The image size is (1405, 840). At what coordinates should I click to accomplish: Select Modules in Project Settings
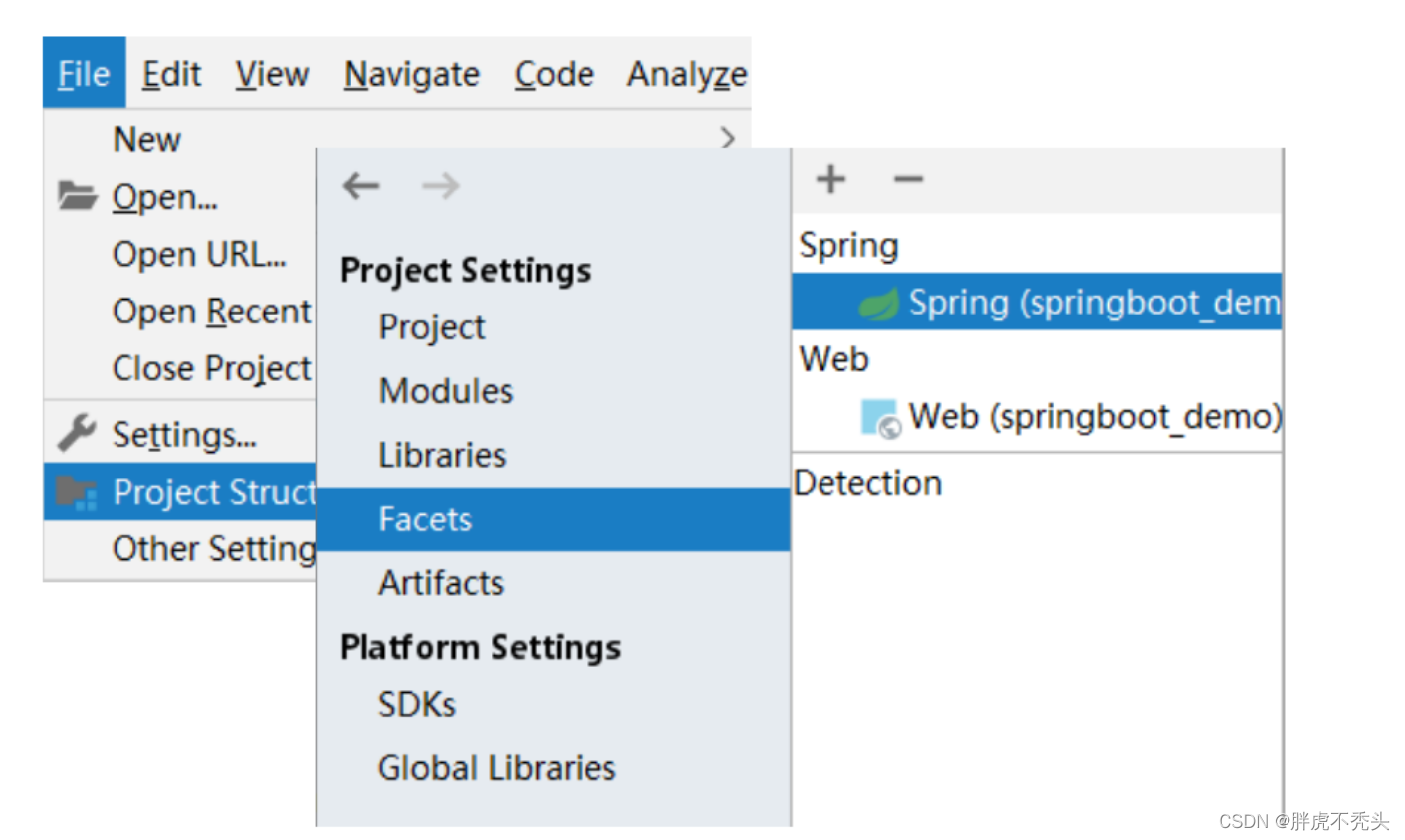pos(446,391)
